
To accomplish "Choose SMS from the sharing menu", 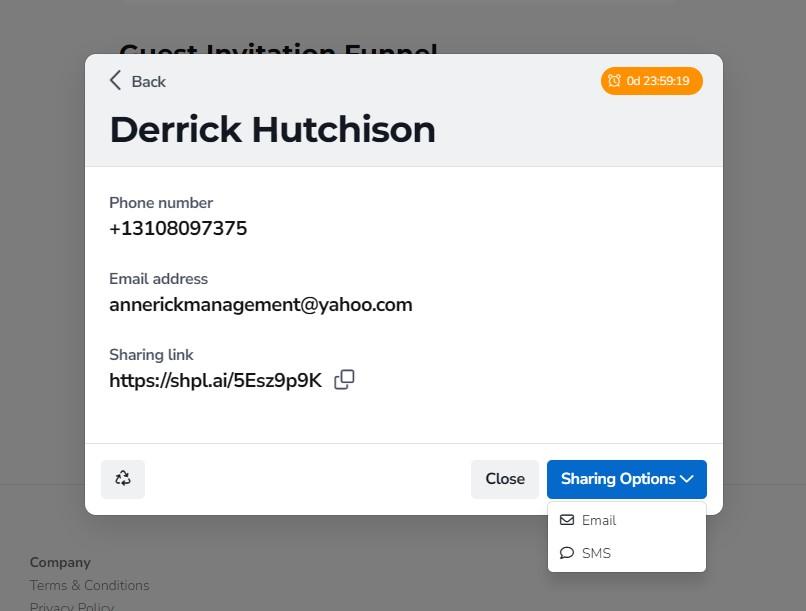I will (596, 553).
